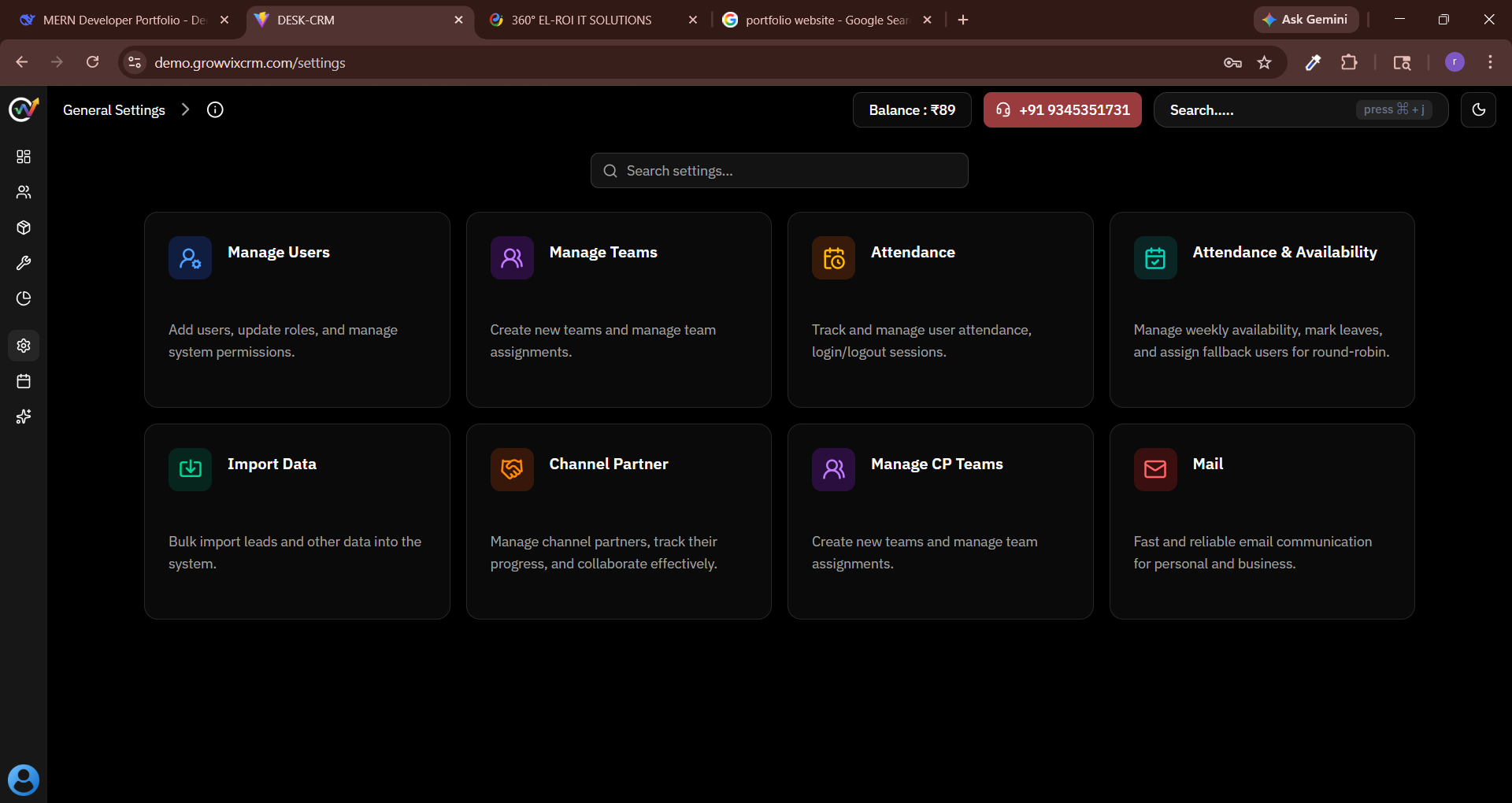Click 'Add users, update roles' description text
The height and width of the screenshot is (803, 1512).
click(x=283, y=341)
